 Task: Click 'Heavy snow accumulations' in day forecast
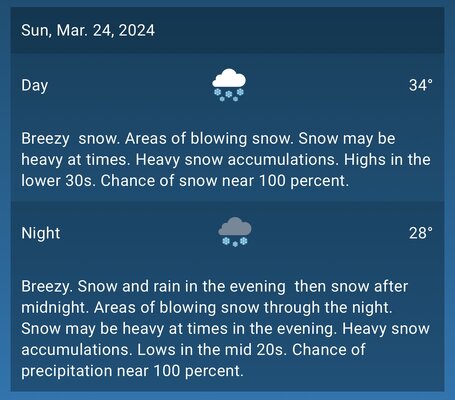coord(237,160)
